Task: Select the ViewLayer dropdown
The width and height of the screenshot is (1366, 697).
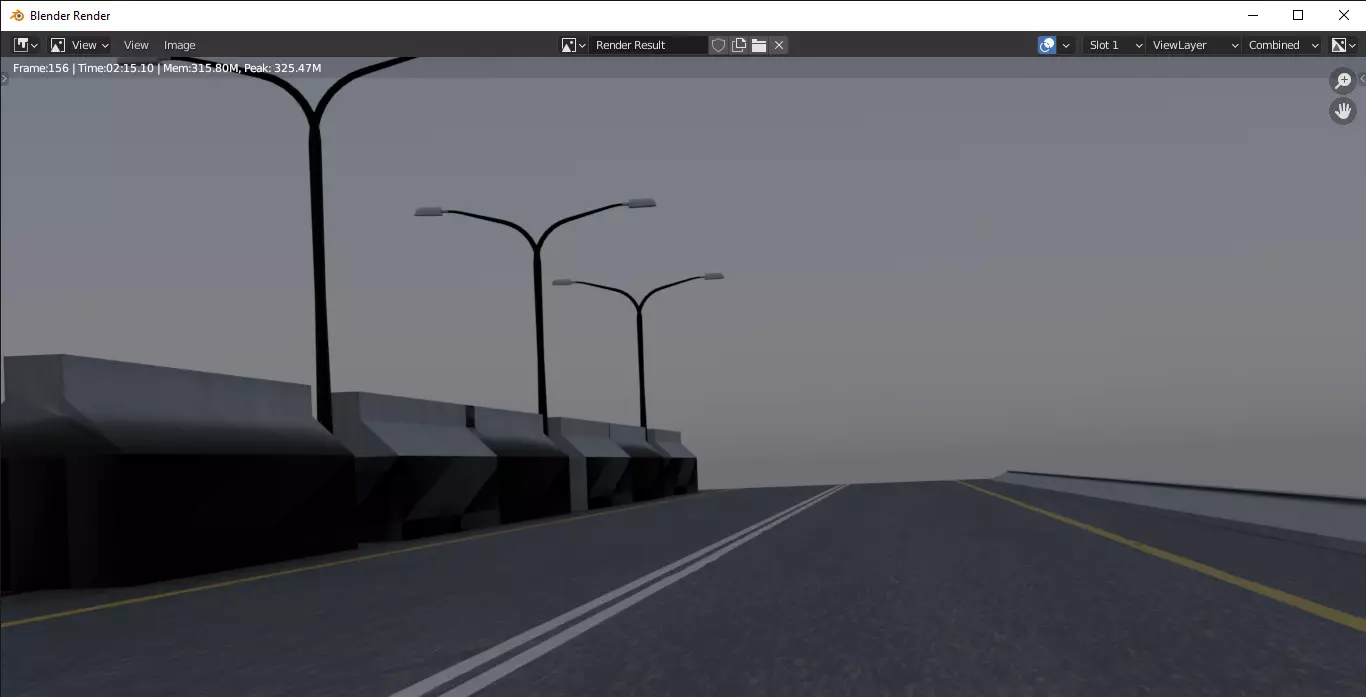Action: [x=1194, y=45]
